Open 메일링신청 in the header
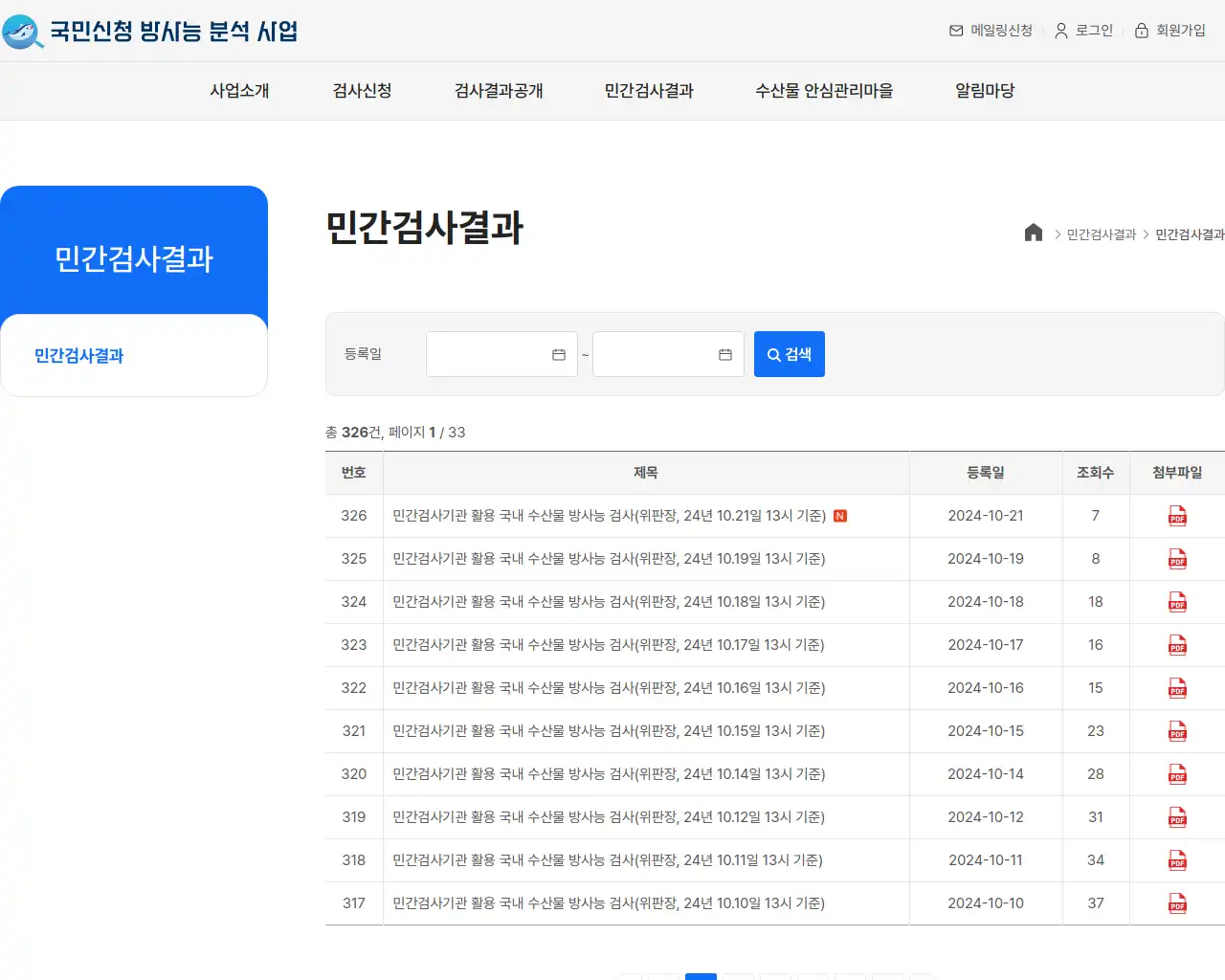1225x980 pixels. (x=991, y=31)
